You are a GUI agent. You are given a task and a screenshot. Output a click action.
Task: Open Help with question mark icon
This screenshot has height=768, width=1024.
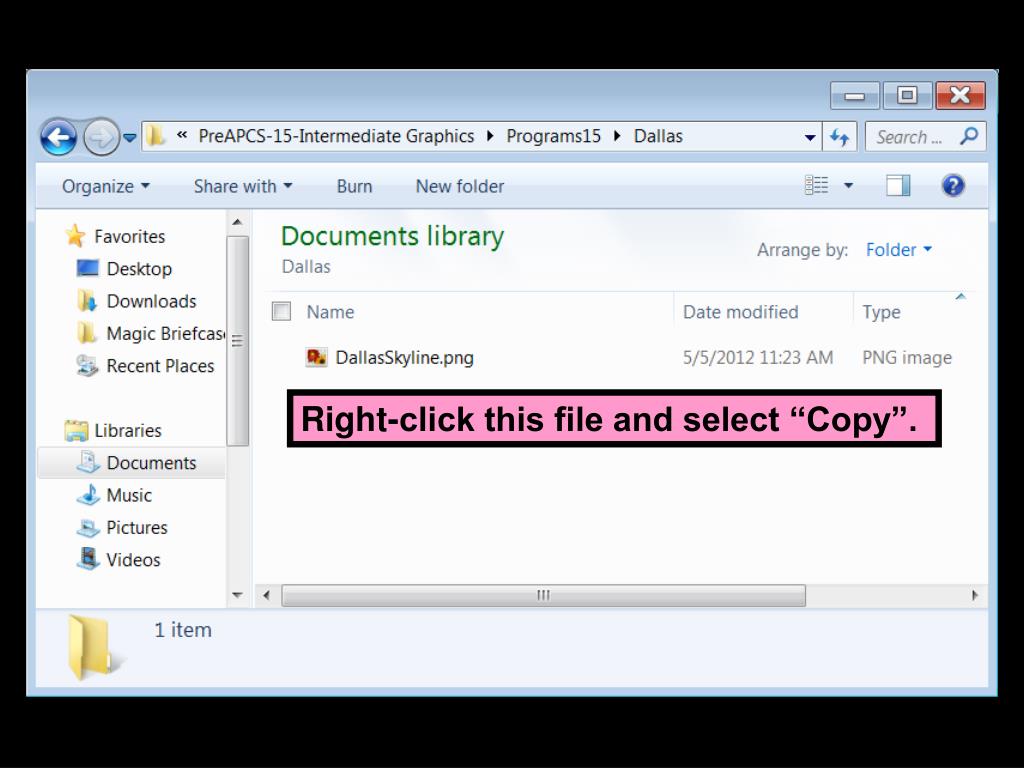tap(953, 185)
